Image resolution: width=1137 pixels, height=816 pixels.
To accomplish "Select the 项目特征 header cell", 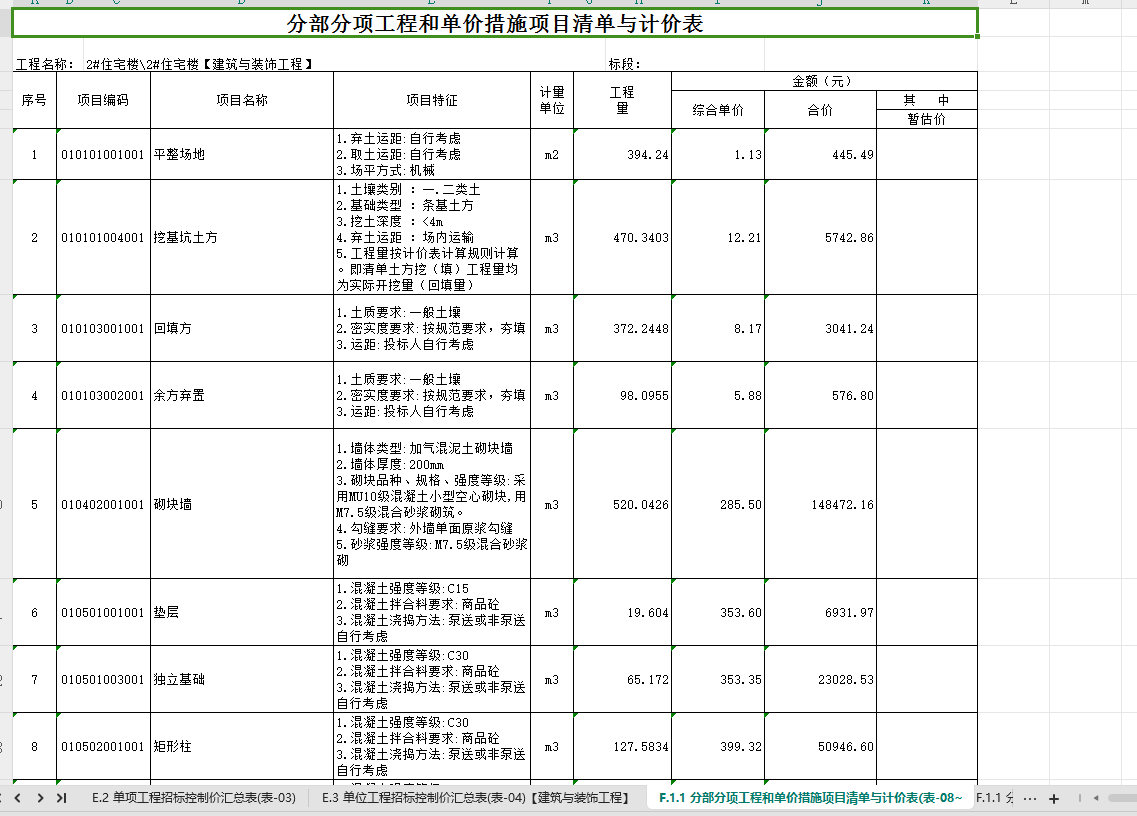I will coord(431,100).
